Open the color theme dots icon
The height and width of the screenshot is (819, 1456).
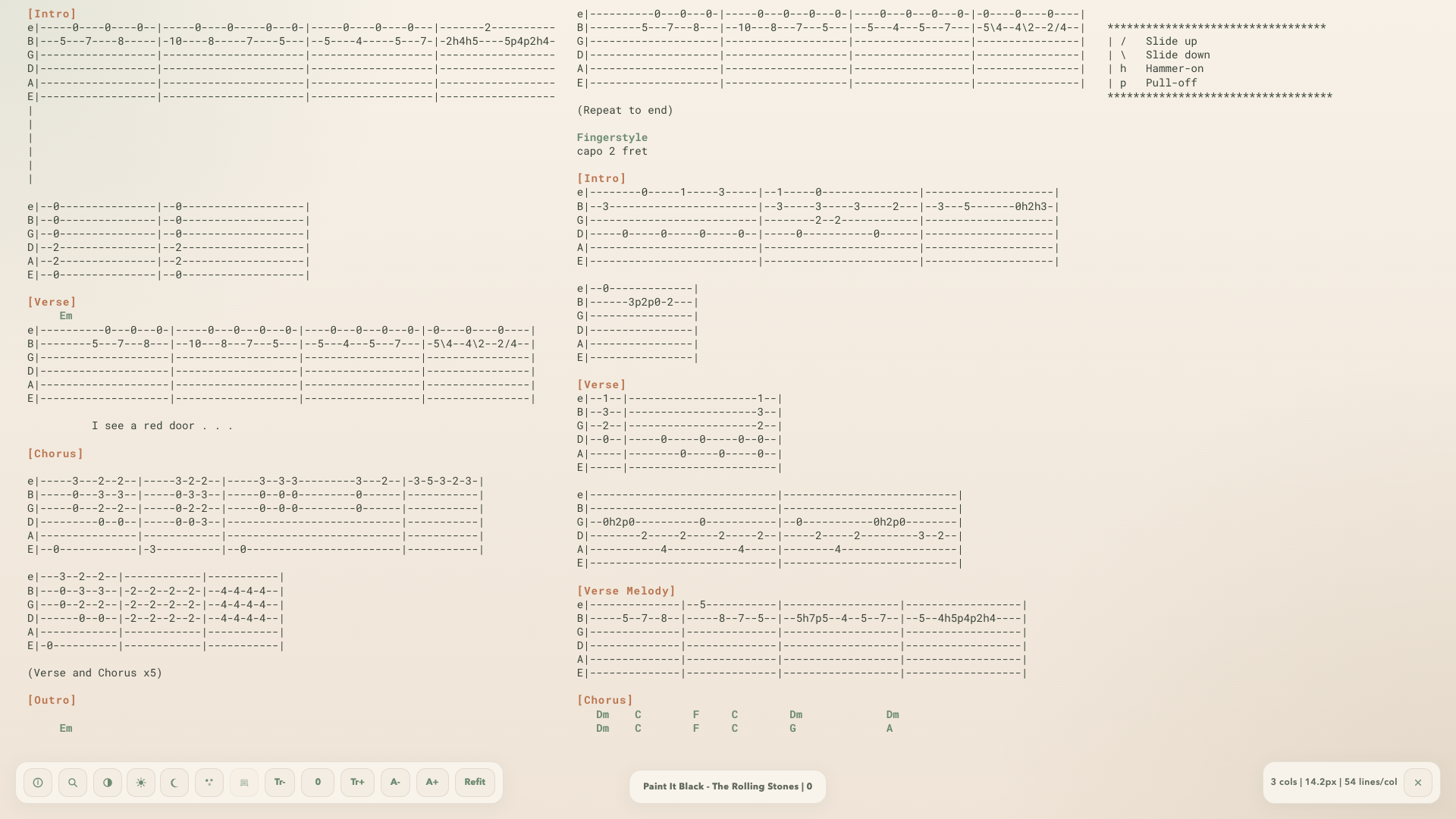coord(209,782)
